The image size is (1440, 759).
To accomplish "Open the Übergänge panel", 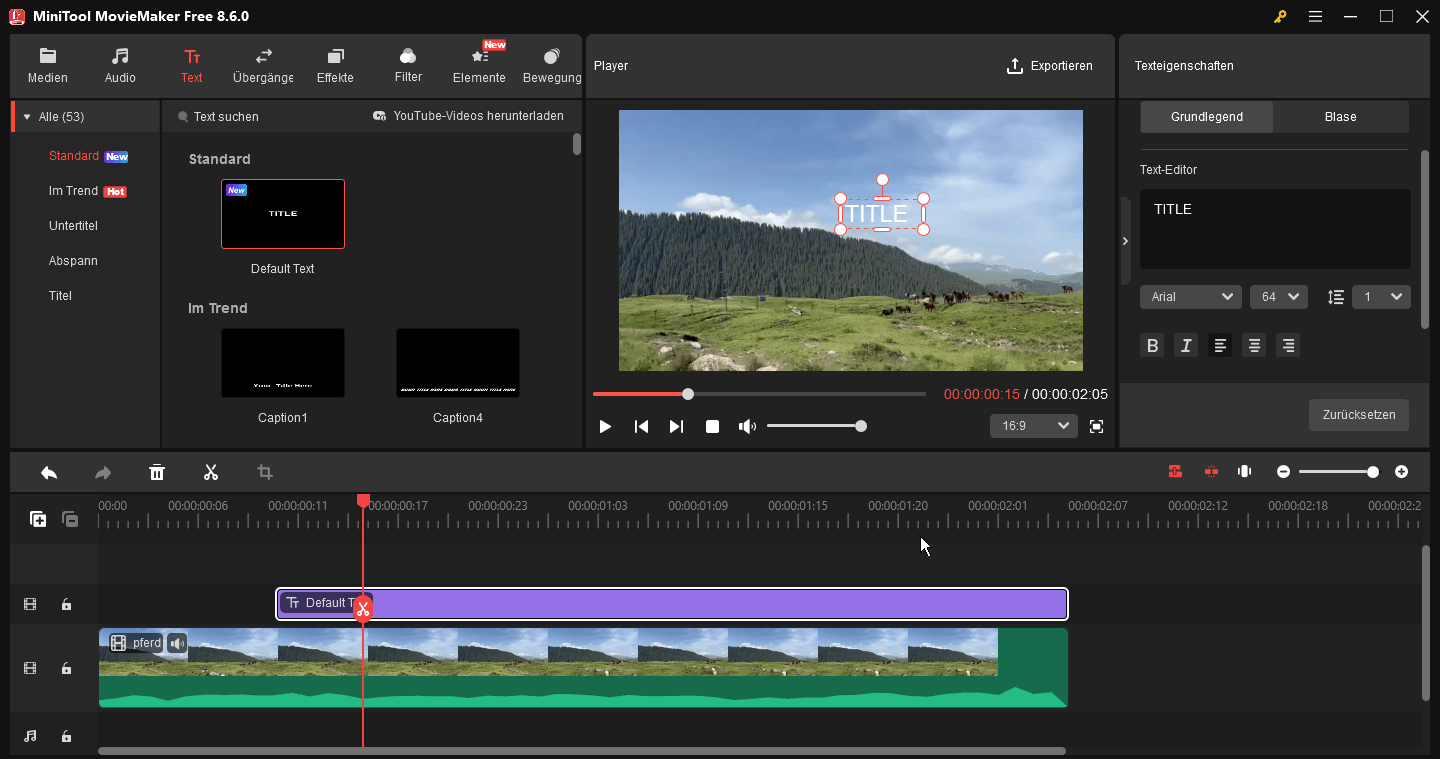I will [x=262, y=66].
